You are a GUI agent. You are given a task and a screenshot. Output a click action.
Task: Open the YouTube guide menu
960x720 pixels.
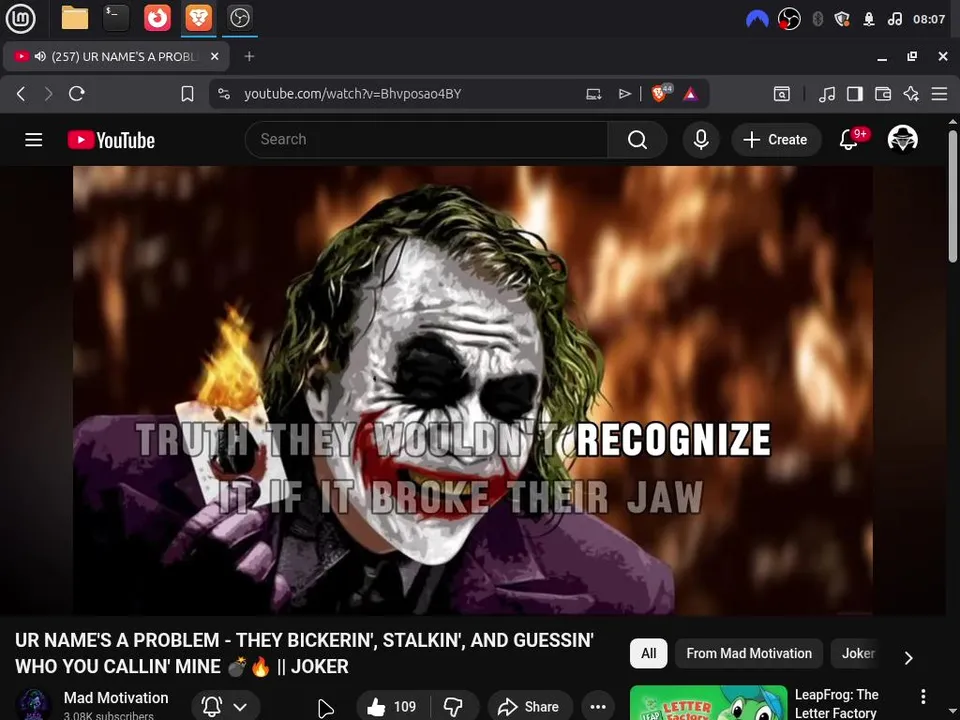34,140
